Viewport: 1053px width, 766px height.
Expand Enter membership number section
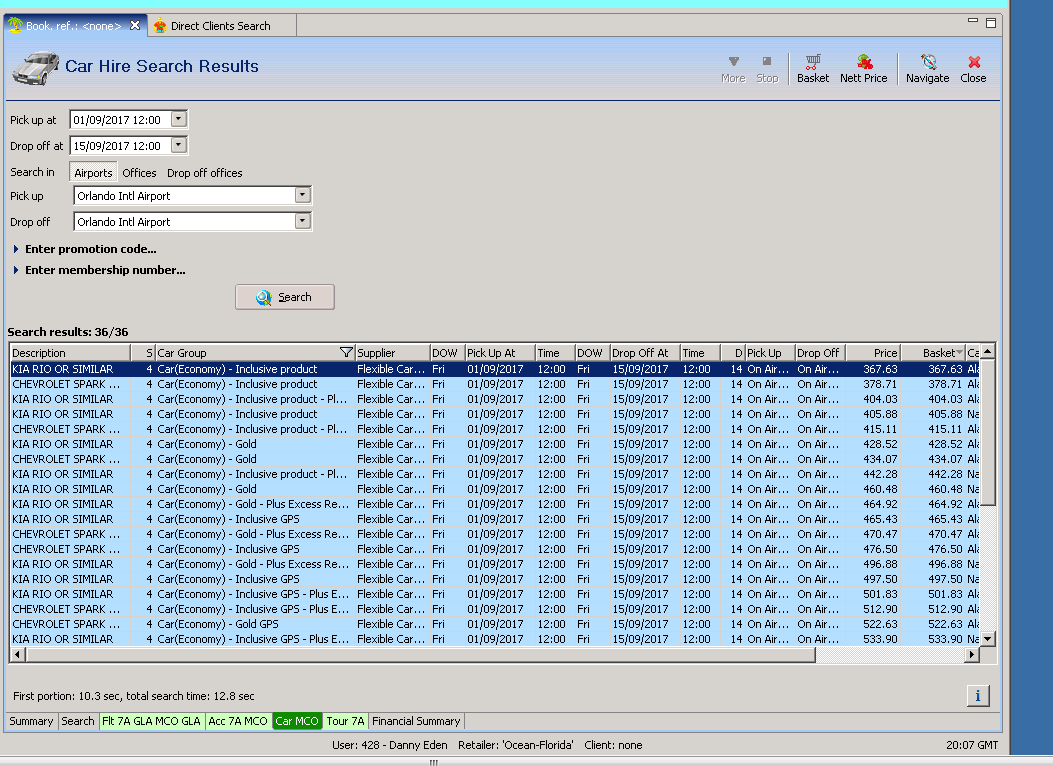click(x=104, y=270)
